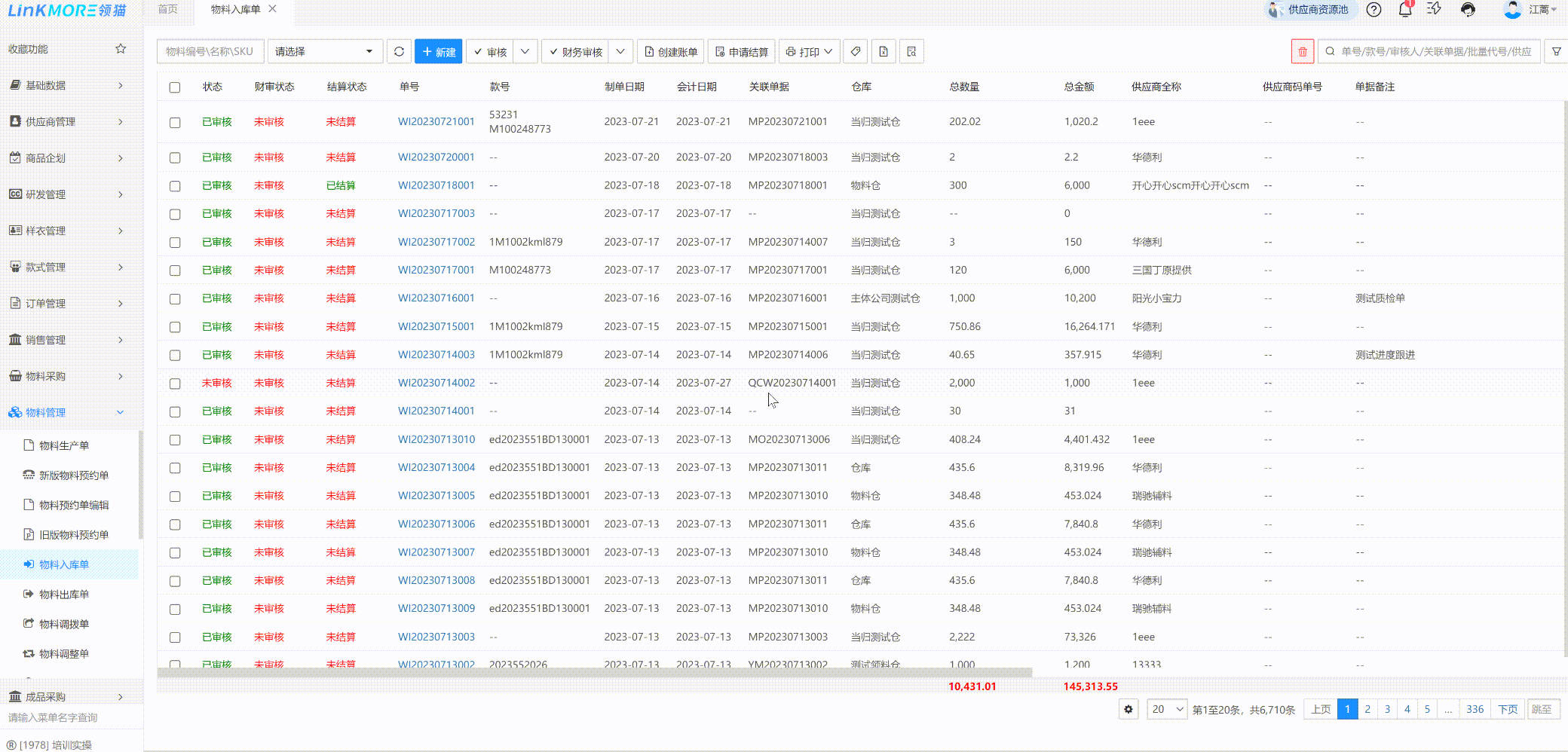This screenshot has height=752, width=1568.
Task: Open the help question mark icon
Action: tap(1374, 10)
